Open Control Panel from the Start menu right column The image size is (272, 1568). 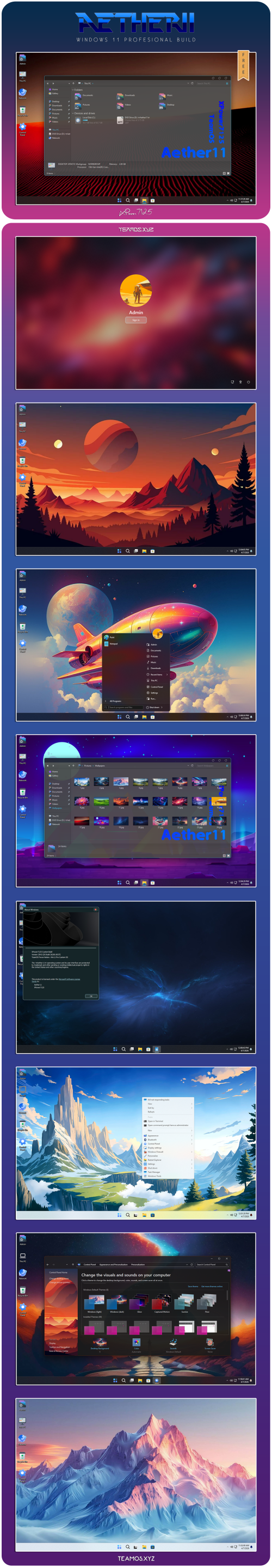coord(155,687)
